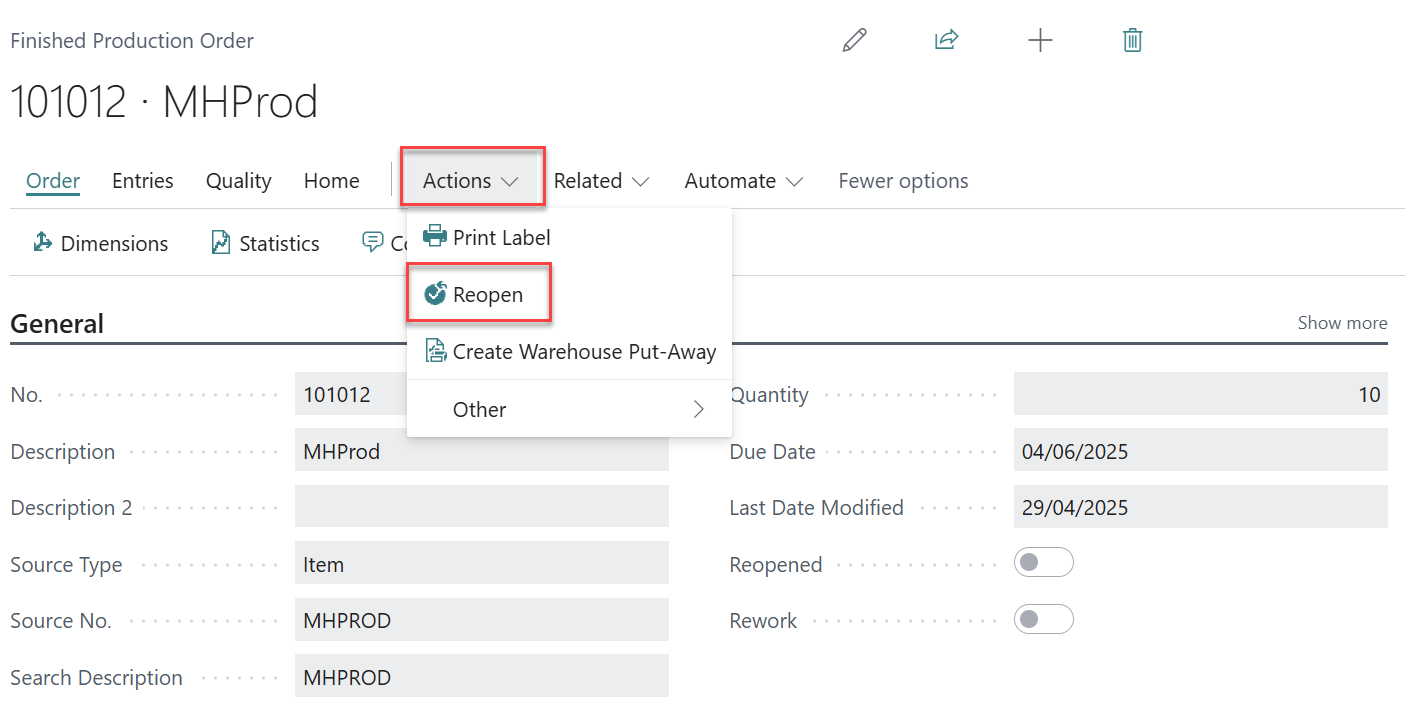Viewport: 1405px width, 708px height.
Task: Switch to the Entries tab
Action: 142,181
